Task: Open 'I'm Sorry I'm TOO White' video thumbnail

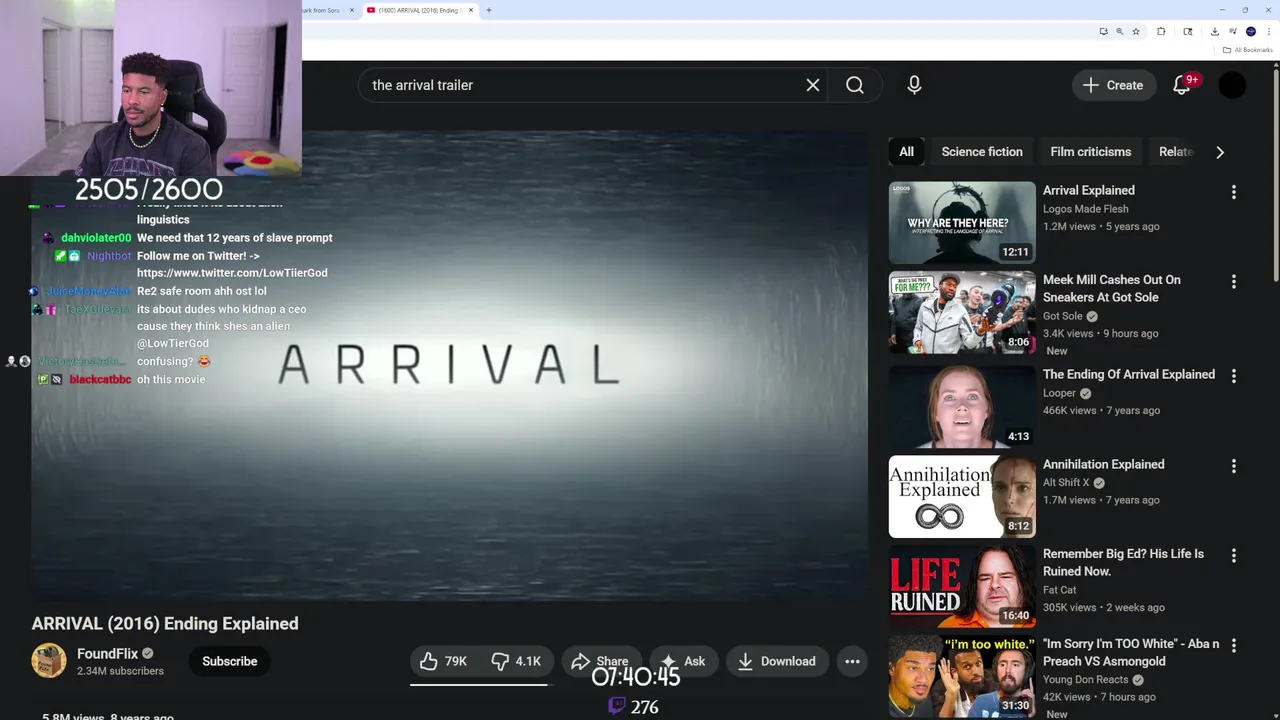Action: click(x=962, y=676)
